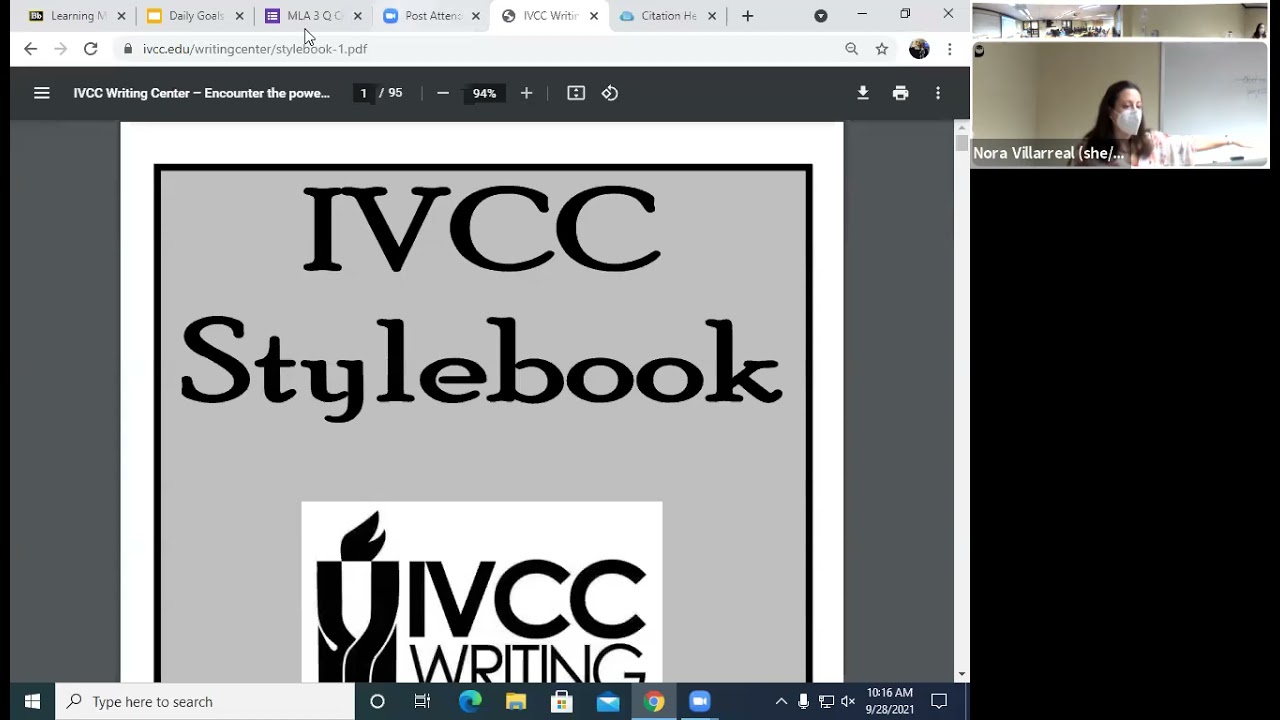
Task: Switch to the Post Attendance tab
Action: [x=422, y=16]
